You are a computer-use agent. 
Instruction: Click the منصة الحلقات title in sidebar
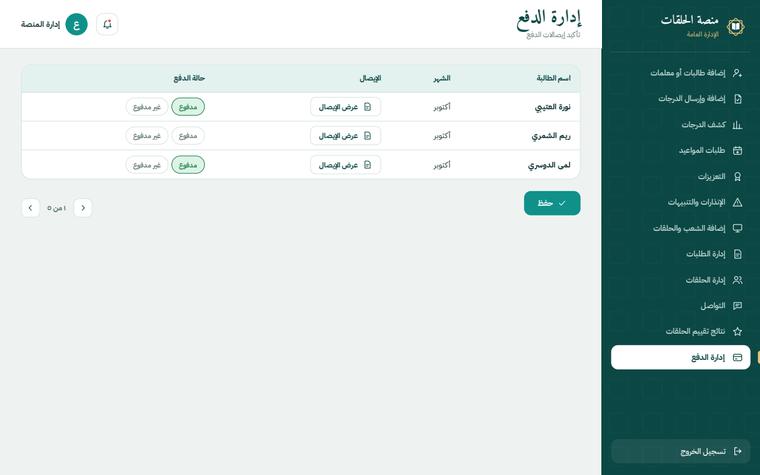689,20
